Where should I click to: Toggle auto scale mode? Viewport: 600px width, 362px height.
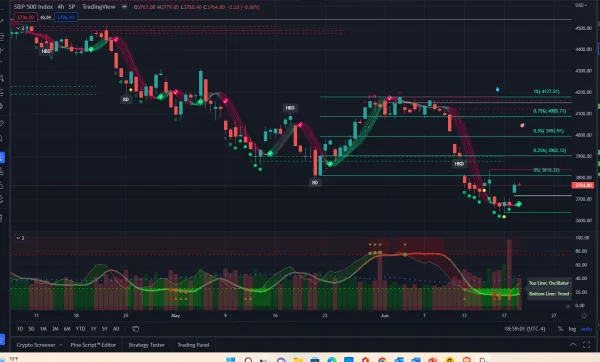click(x=586, y=329)
